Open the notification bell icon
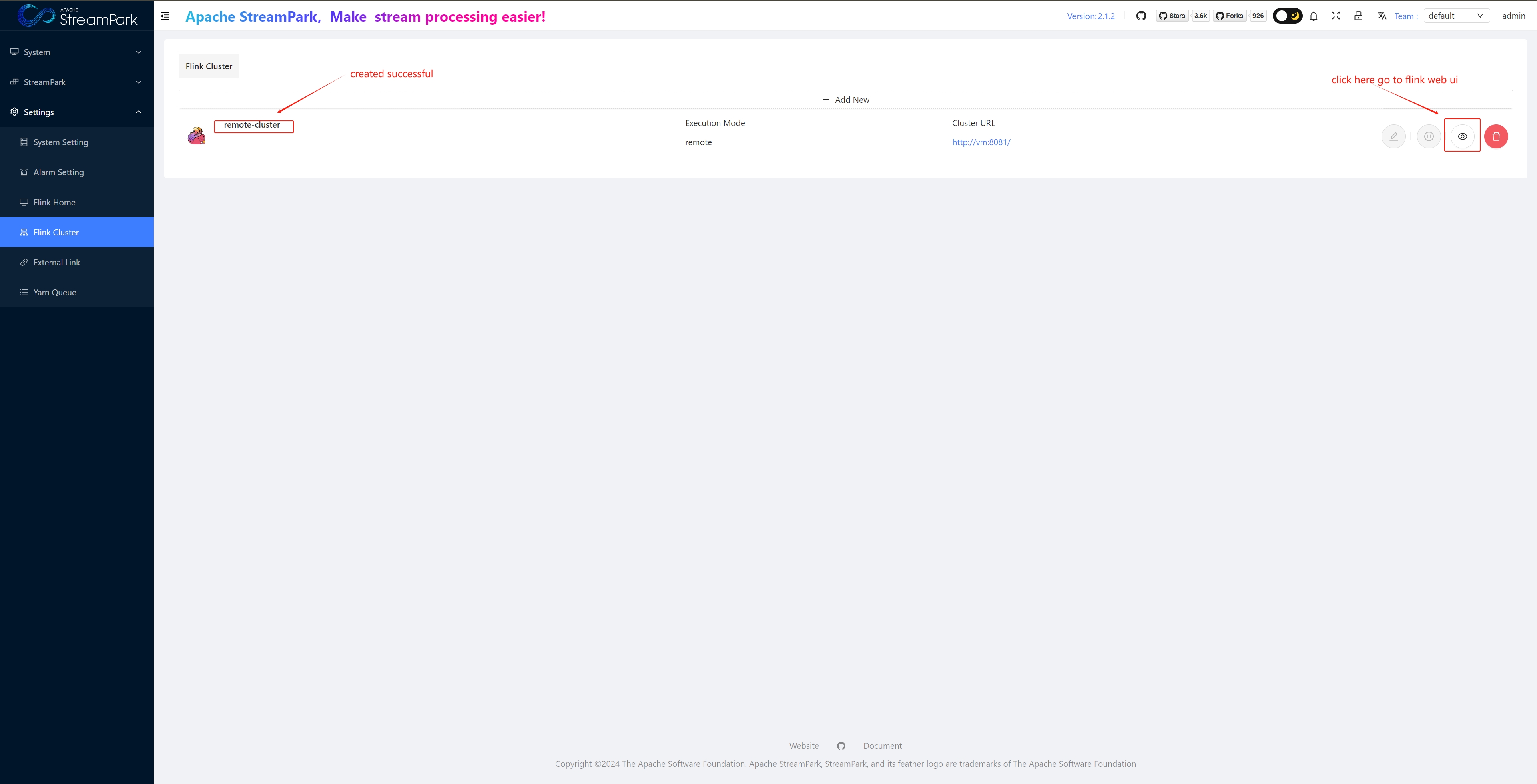 1313,16
